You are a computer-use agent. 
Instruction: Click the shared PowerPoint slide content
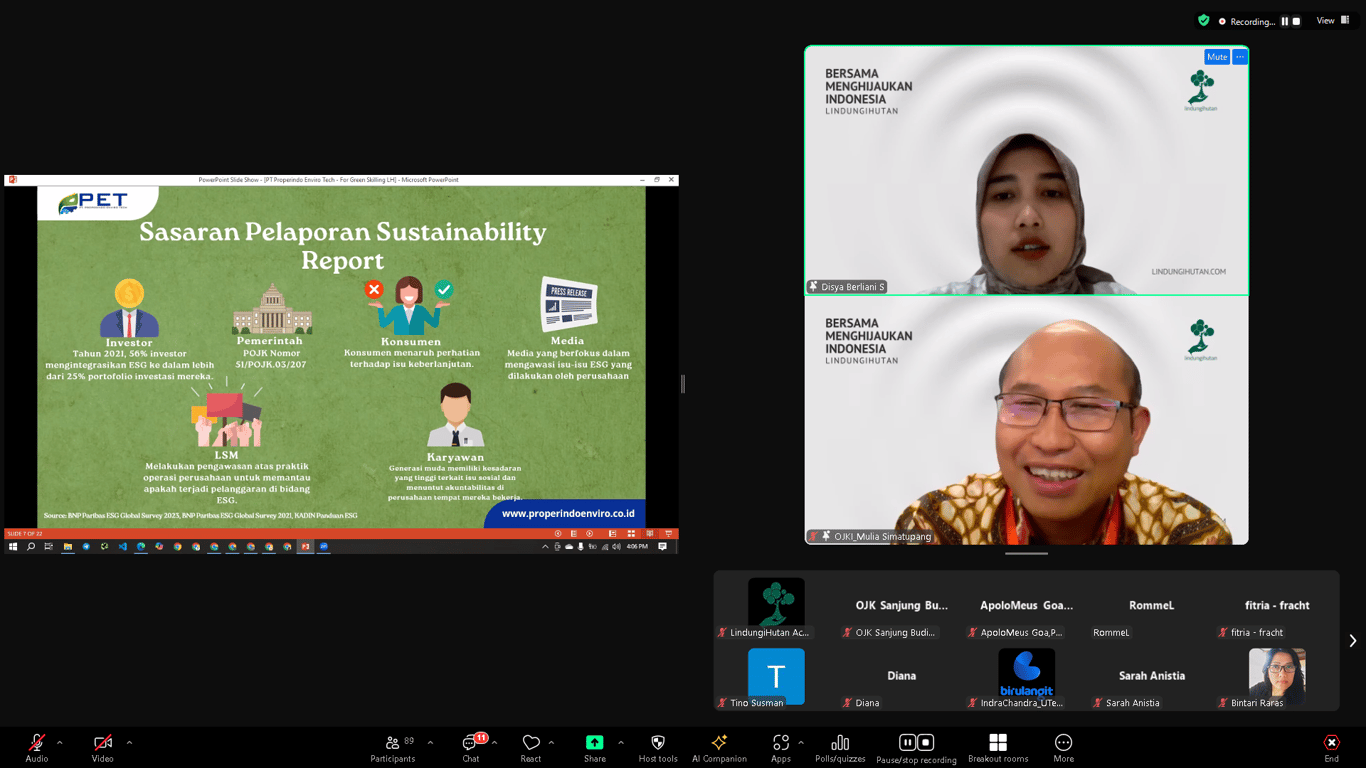[x=341, y=356]
